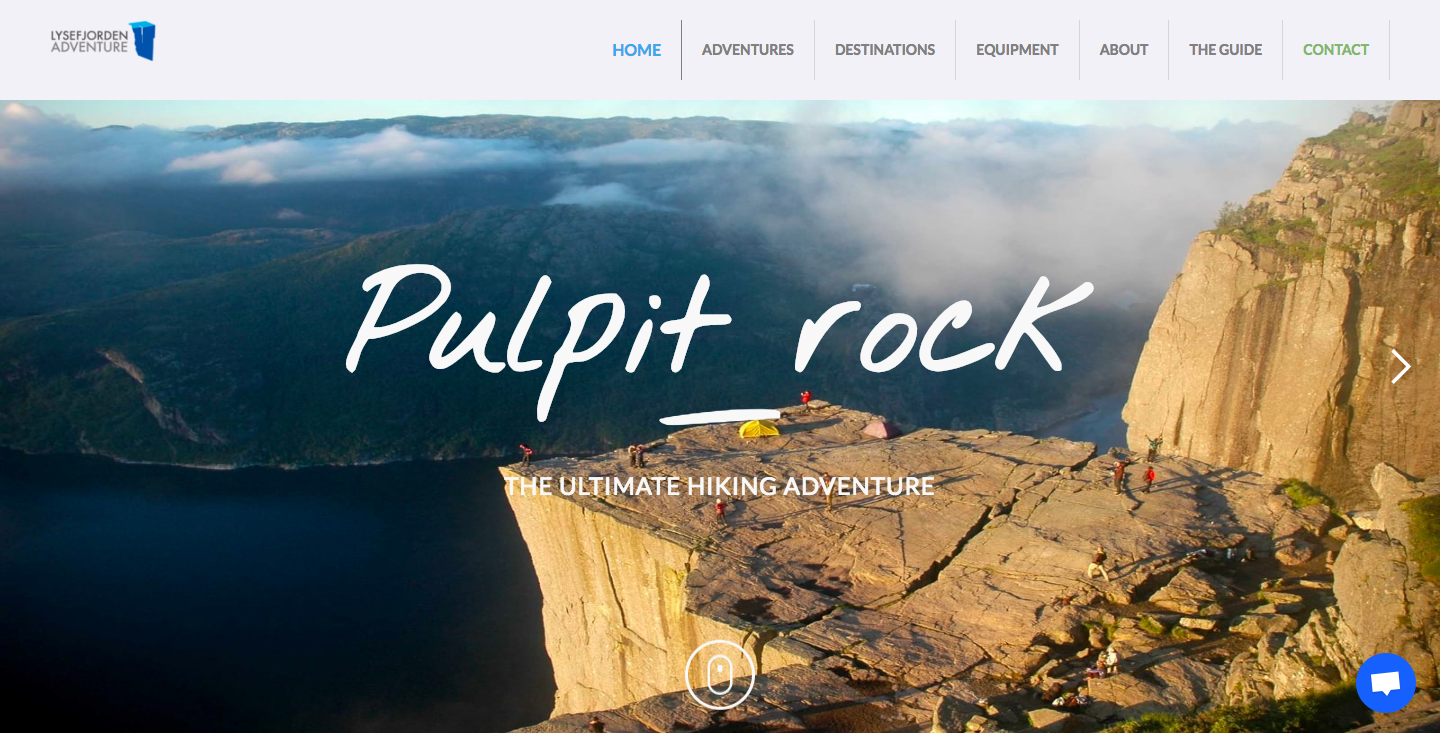Click the white brush underline stroke
Viewport: 1440px width, 733px height.
click(721, 415)
